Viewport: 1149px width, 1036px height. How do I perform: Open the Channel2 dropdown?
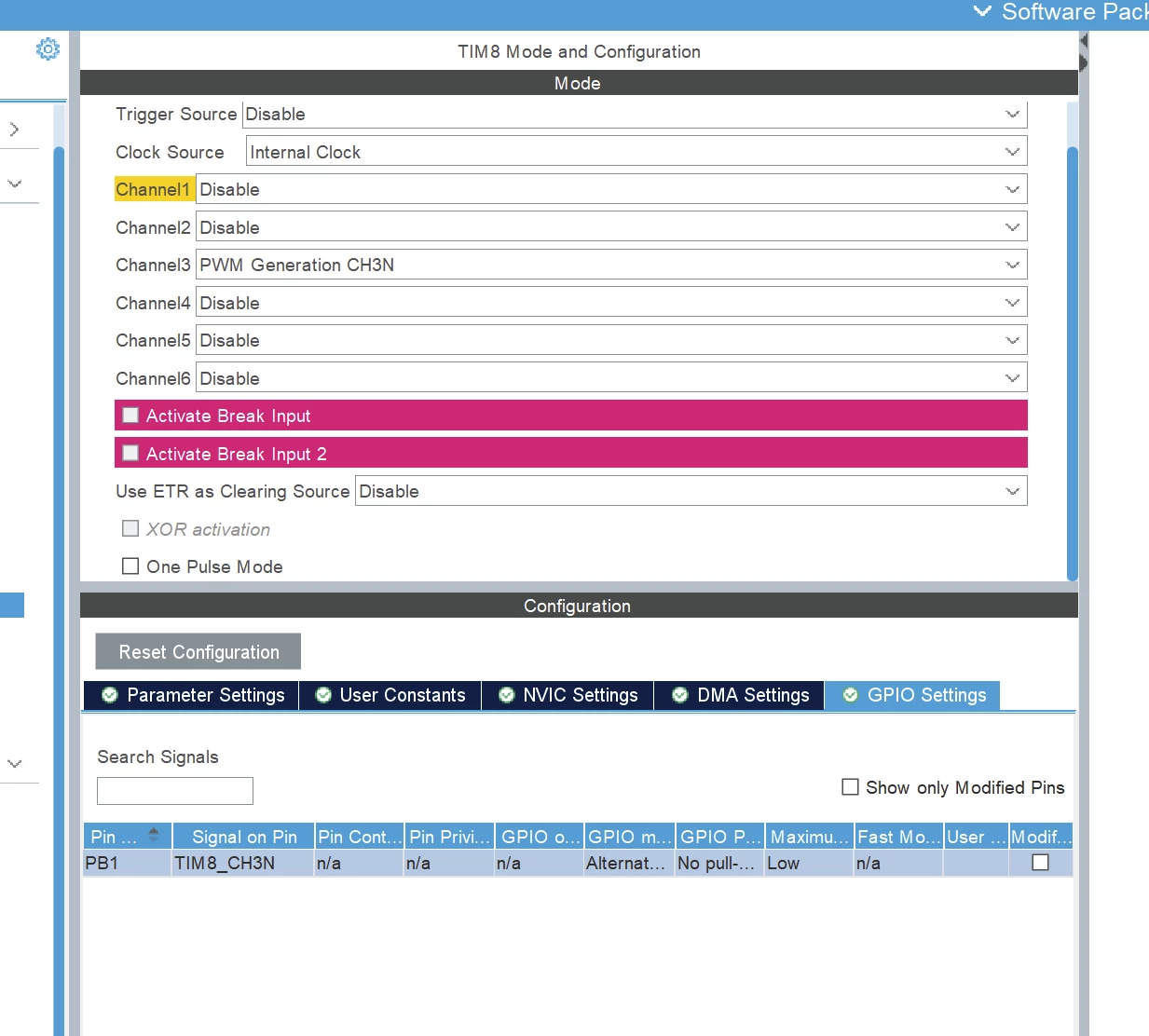click(611, 227)
